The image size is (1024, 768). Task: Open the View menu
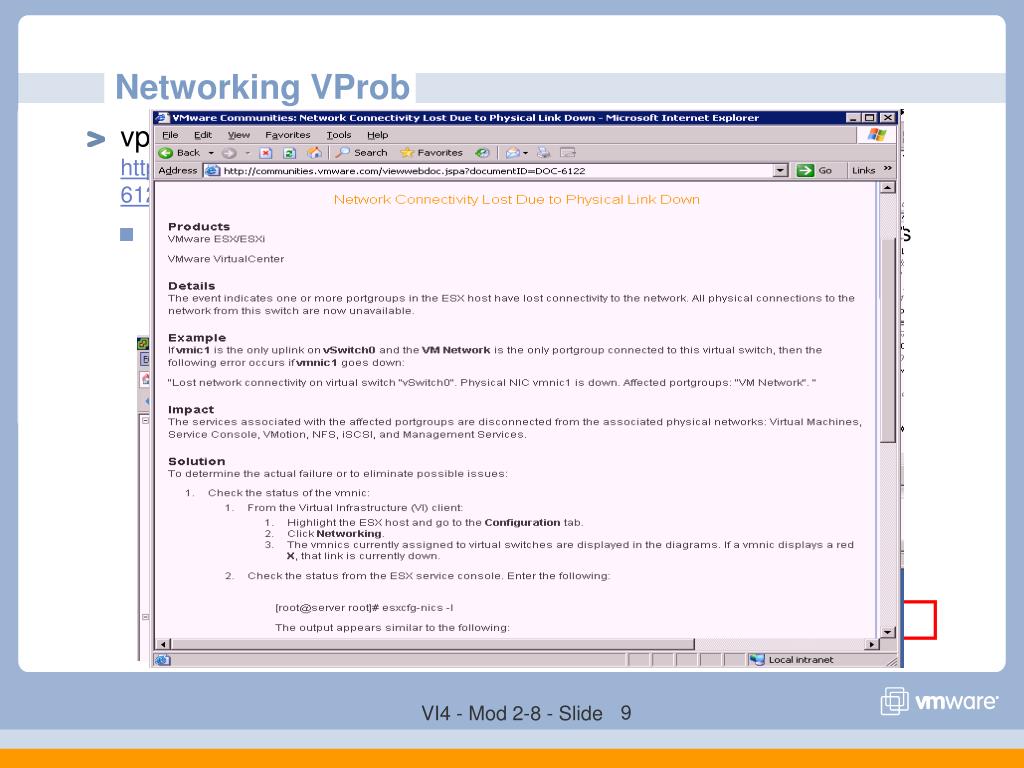(238, 135)
